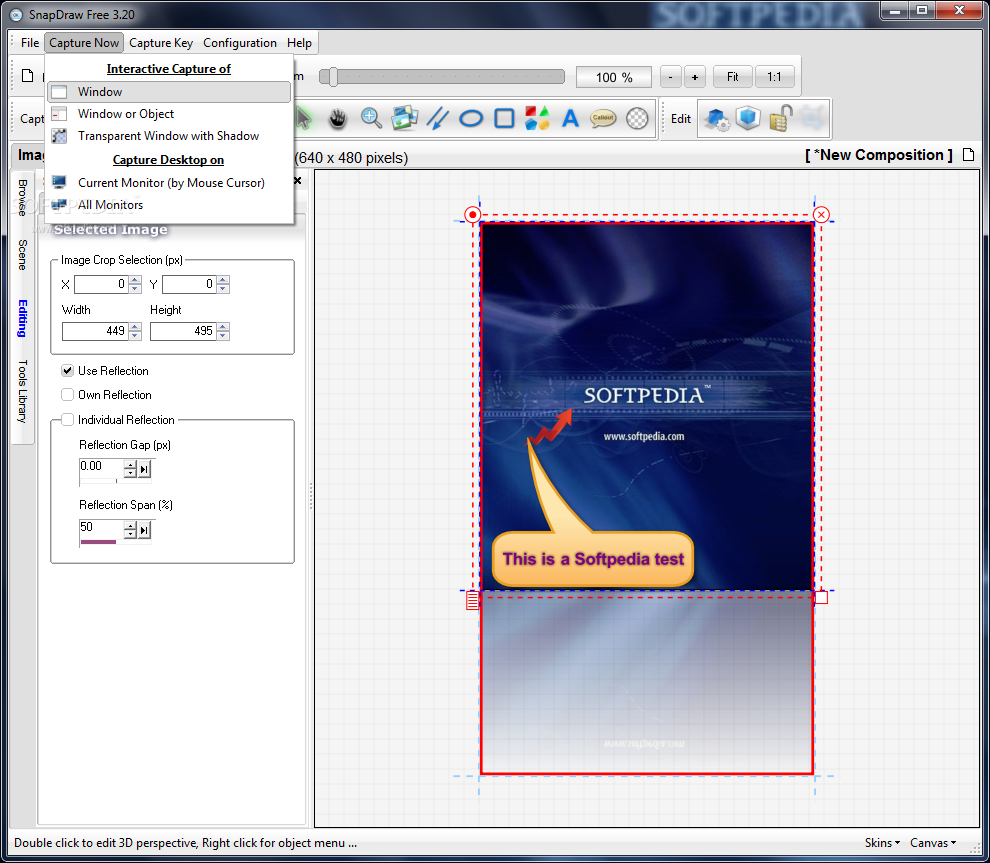
Task: Open the Skins dropdown
Action: tap(882, 843)
